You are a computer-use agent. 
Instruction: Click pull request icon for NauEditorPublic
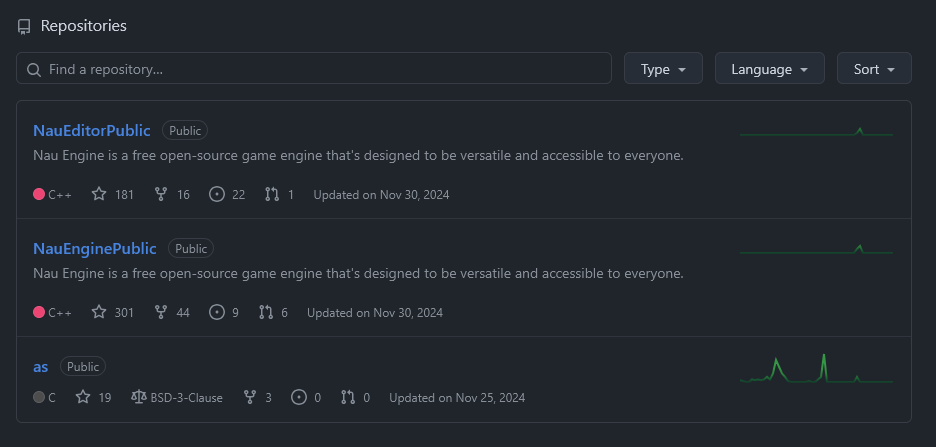click(272, 194)
